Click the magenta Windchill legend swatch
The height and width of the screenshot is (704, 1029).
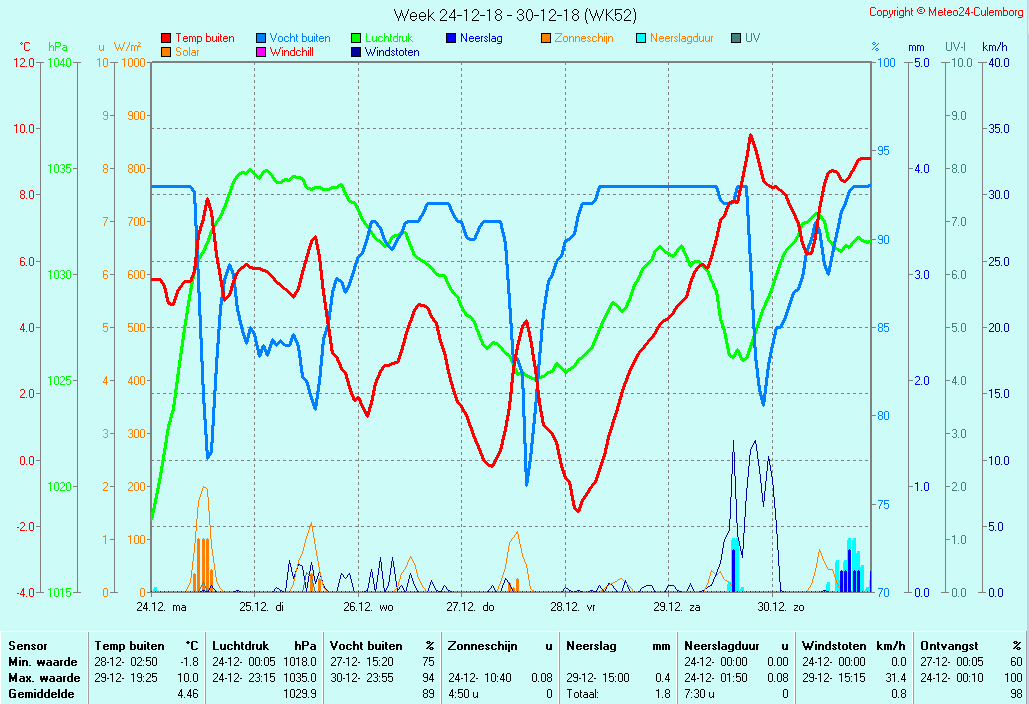[261, 52]
